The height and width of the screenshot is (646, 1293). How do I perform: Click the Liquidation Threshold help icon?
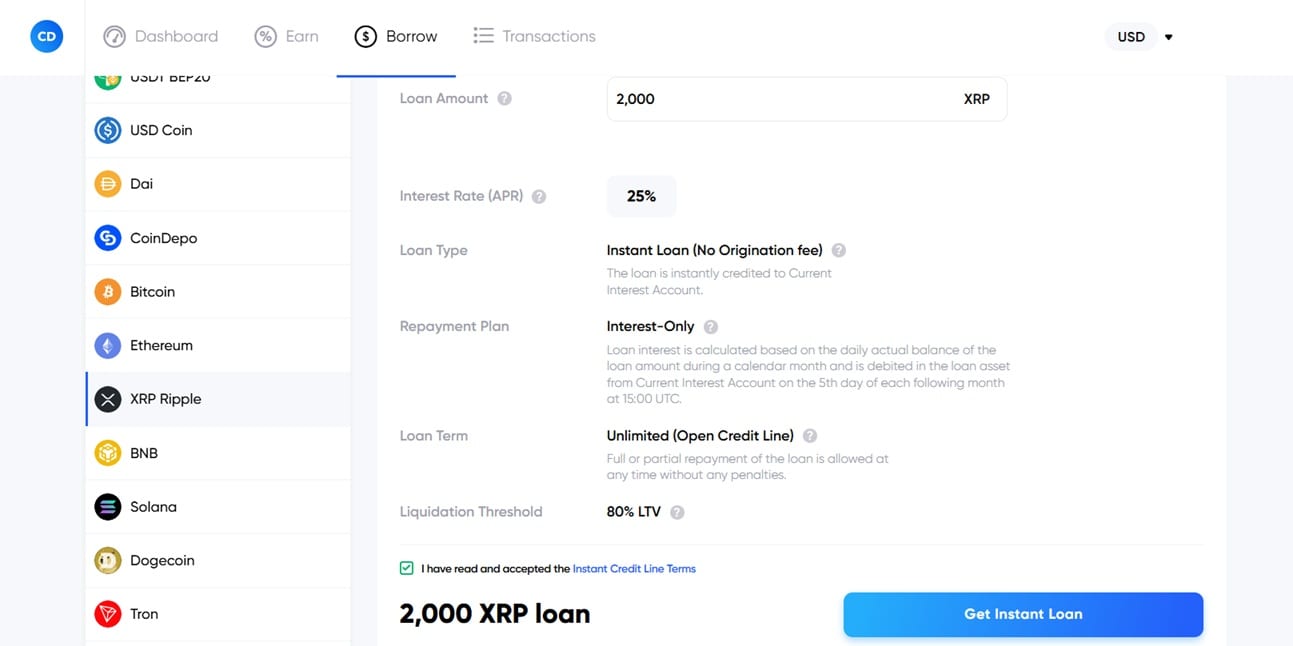click(x=676, y=512)
